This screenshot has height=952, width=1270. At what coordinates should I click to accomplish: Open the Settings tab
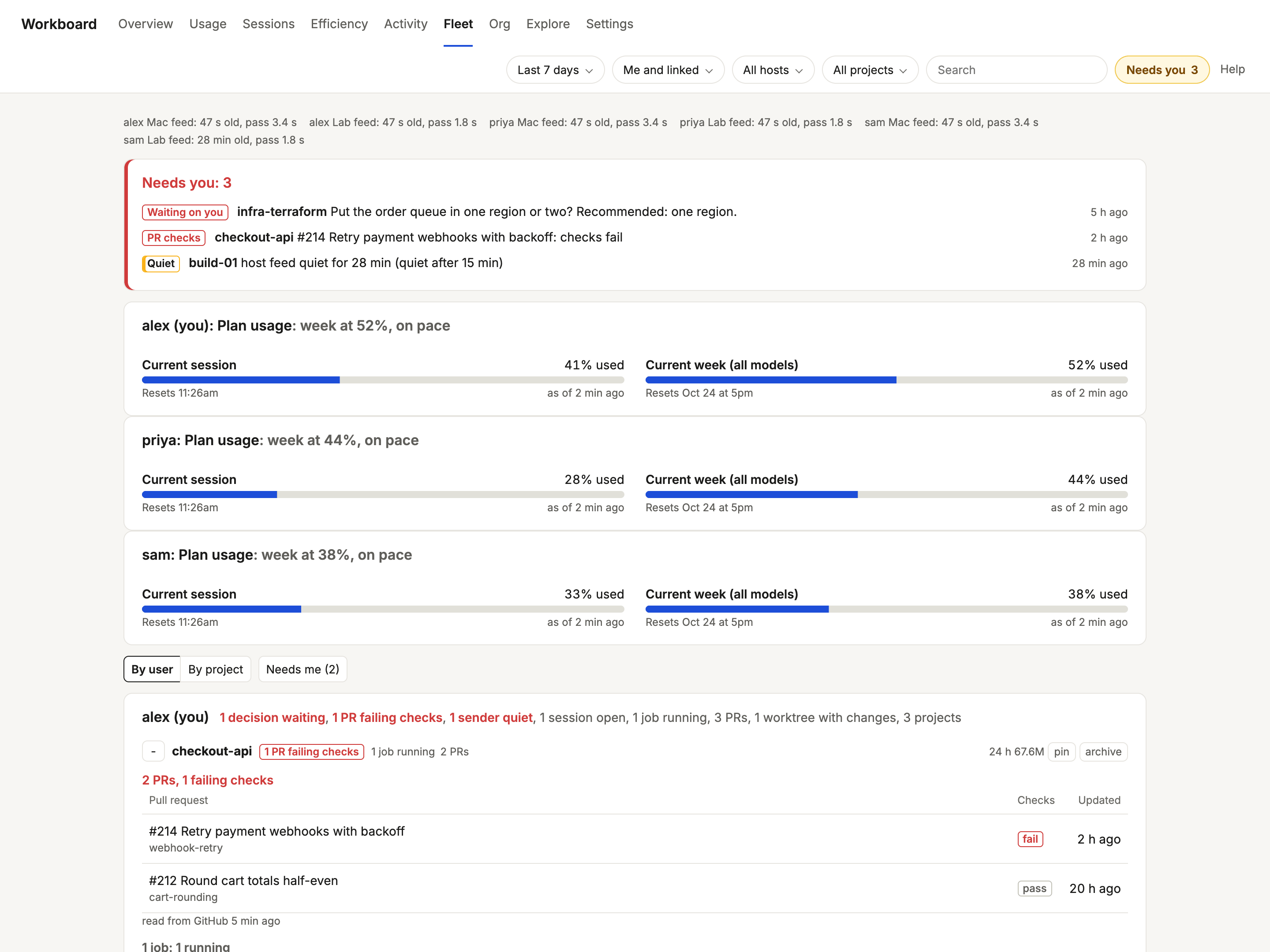(609, 24)
